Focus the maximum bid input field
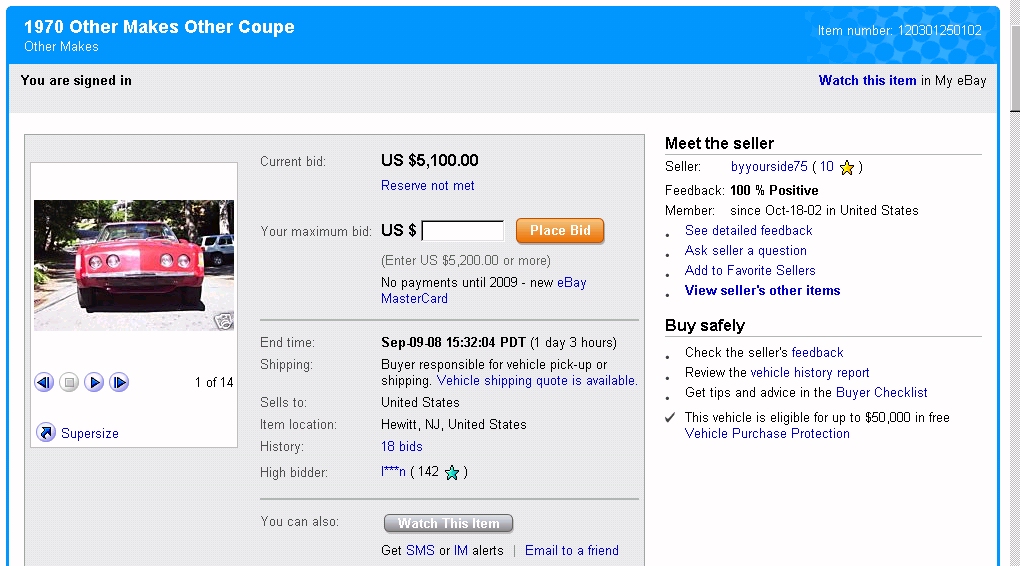This screenshot has width=1020, height=566. pos(463,231)
